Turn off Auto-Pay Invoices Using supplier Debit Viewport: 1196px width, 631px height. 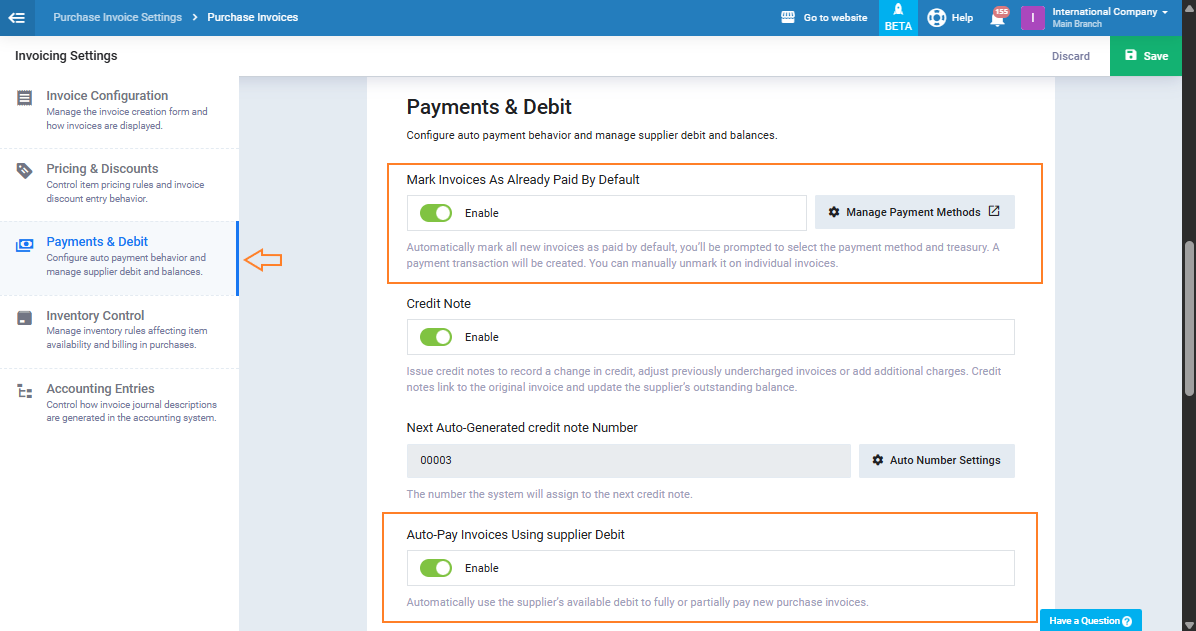coord(436,568)
